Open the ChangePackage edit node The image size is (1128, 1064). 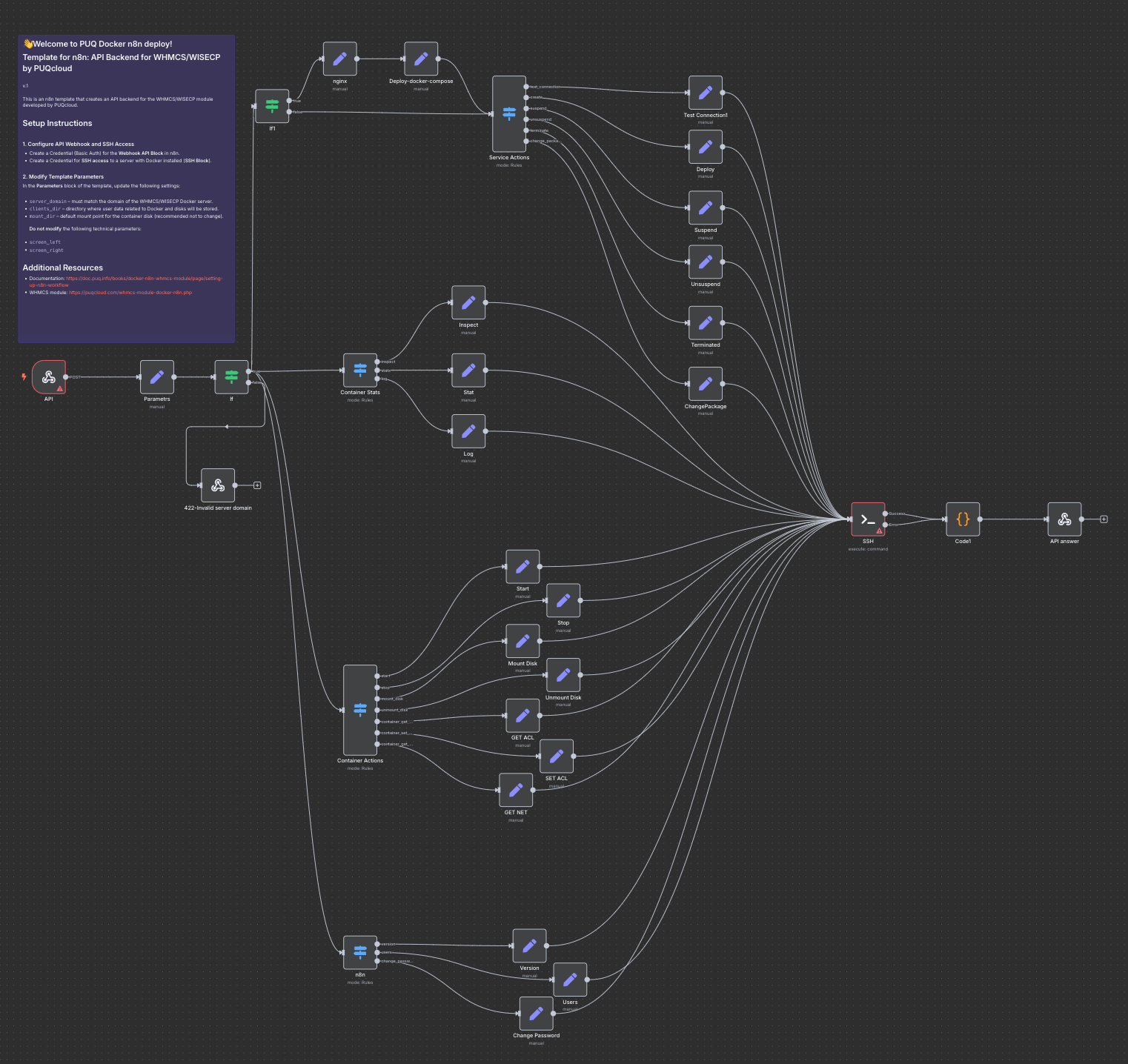[706, 384]
